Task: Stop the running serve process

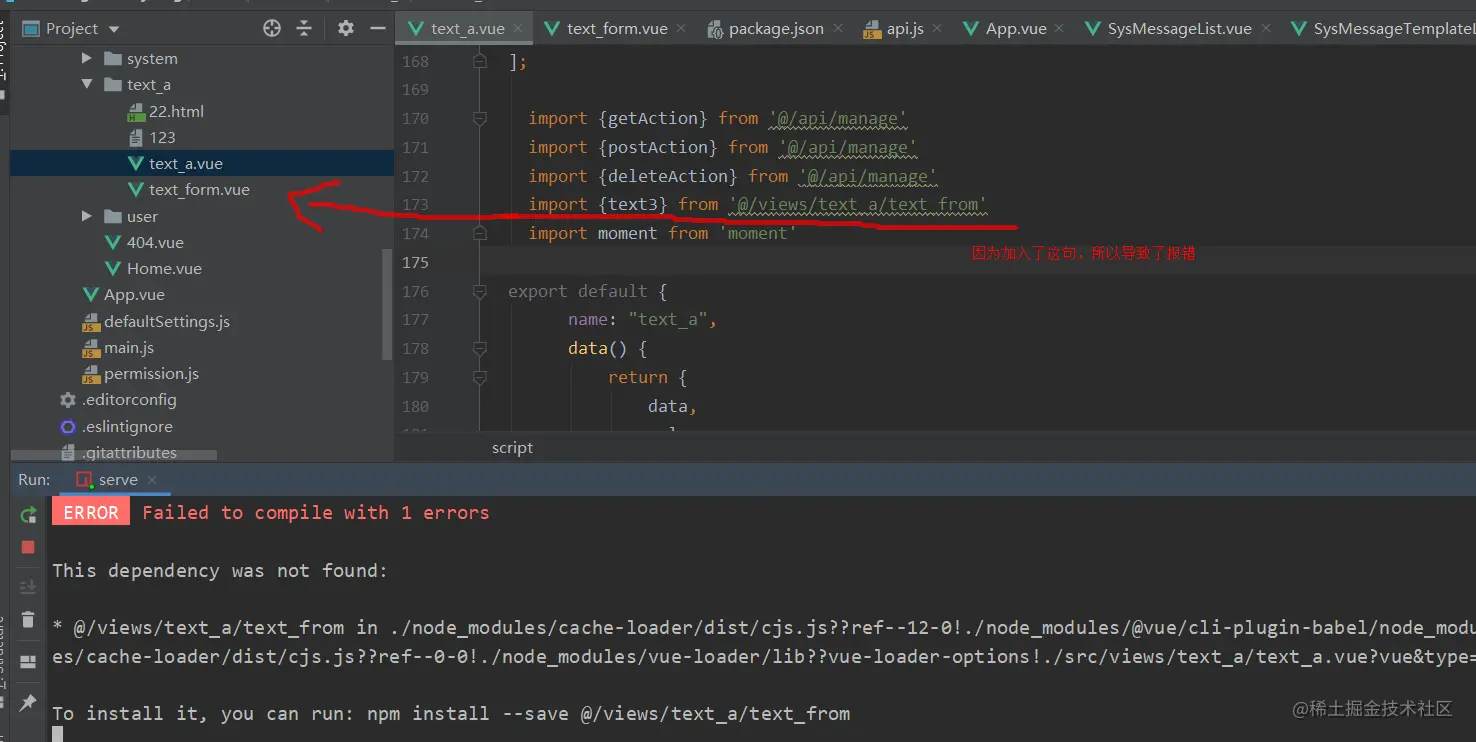Action: (x=28, y=547)
